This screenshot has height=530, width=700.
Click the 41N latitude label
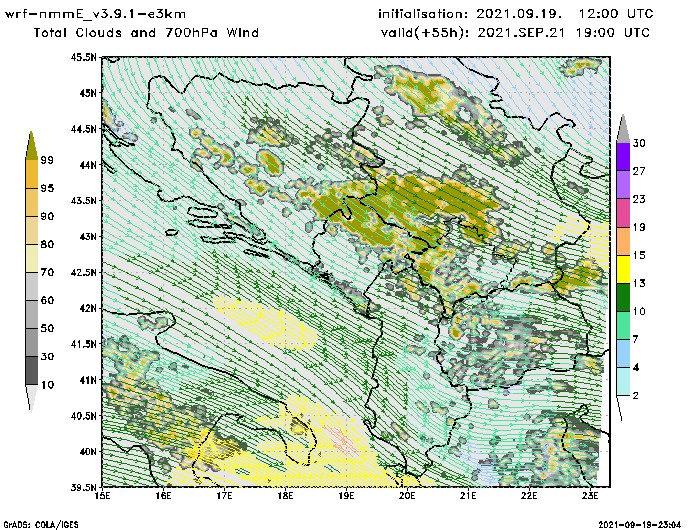pyautogui.click(x=88, y=380)
